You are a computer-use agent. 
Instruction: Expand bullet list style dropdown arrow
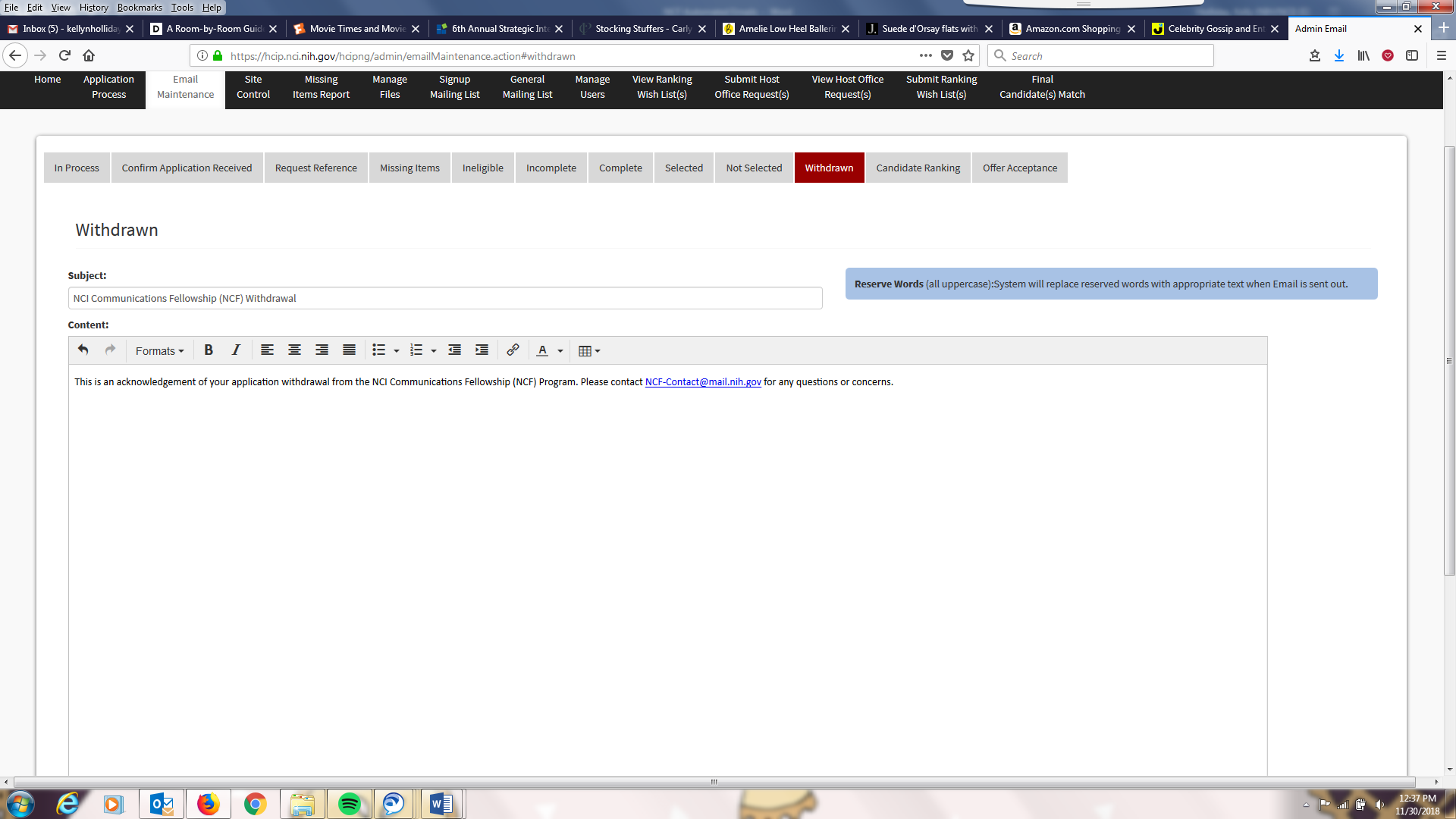pos(397,351)
